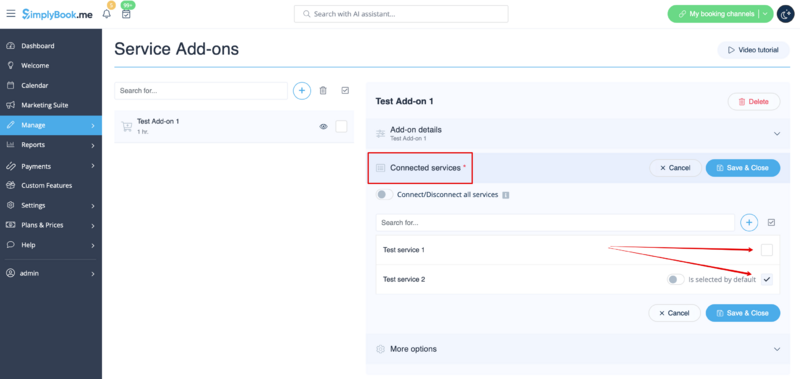Click the Marketing Suite megaphone icon
This screenshot has width=800, height=379.
[x=10, y=105]
